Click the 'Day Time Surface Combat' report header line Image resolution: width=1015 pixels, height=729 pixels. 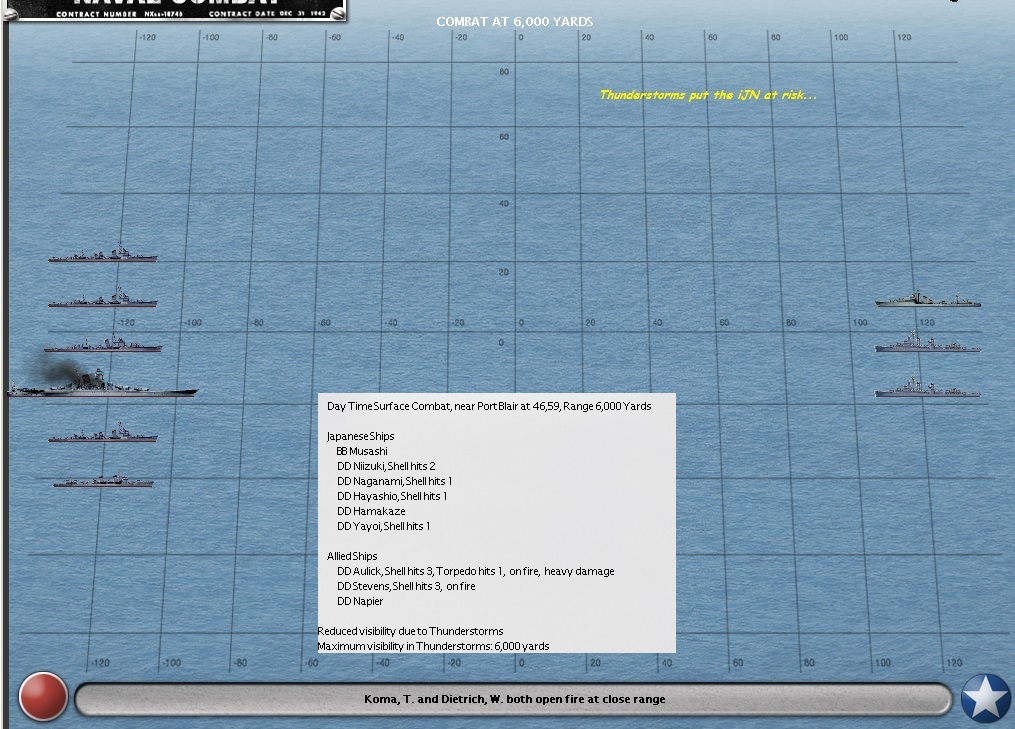[489, 407]
